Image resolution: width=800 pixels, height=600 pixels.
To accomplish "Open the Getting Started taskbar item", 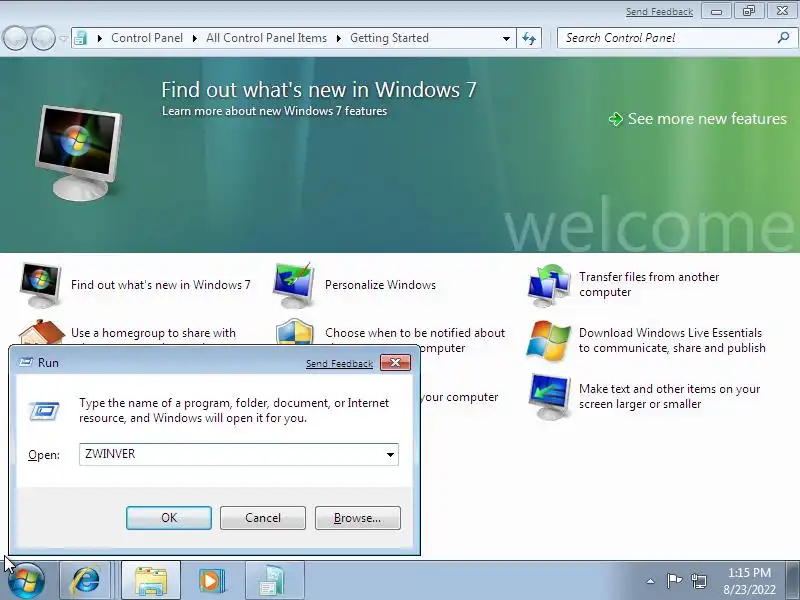I will click(275, 581).
